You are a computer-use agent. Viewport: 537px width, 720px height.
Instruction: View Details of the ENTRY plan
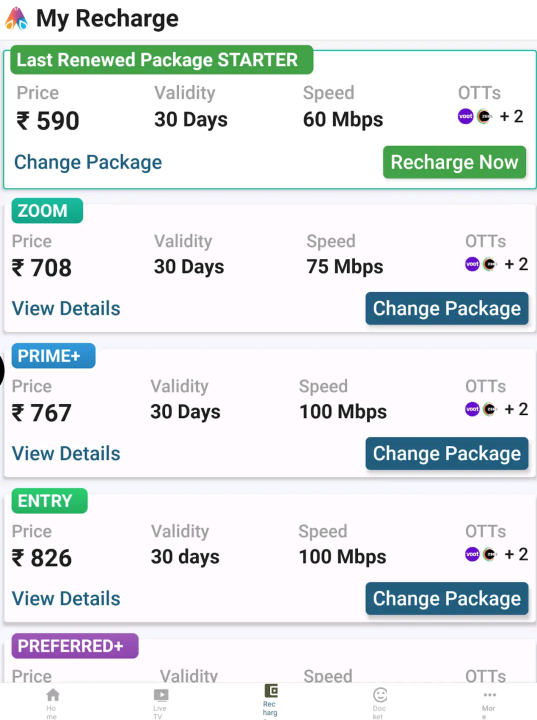(x=66, y=598)
